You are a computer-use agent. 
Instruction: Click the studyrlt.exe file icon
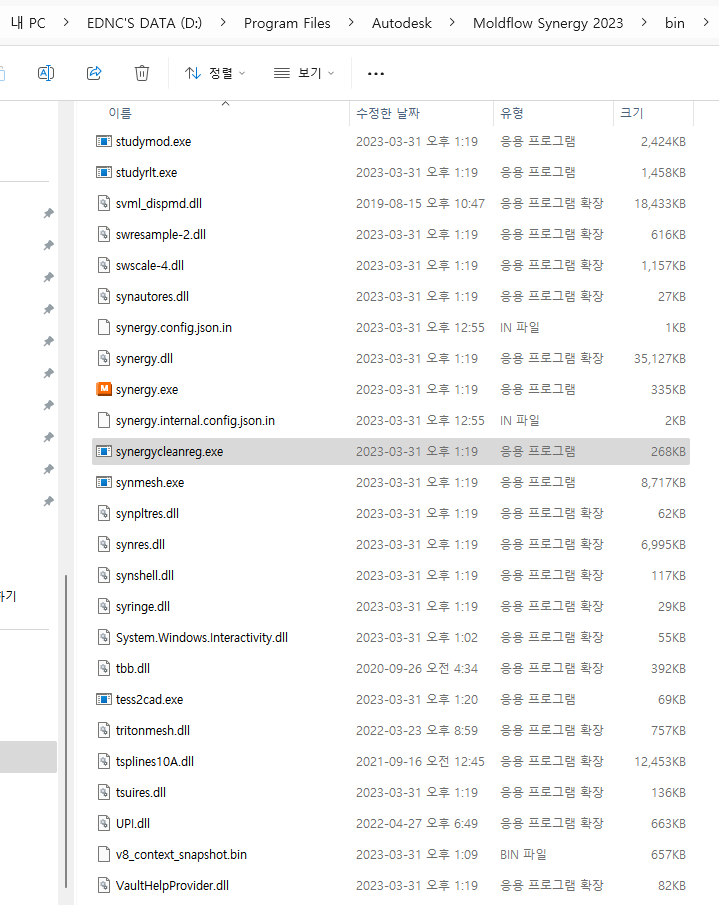click(x=103, y=172)
